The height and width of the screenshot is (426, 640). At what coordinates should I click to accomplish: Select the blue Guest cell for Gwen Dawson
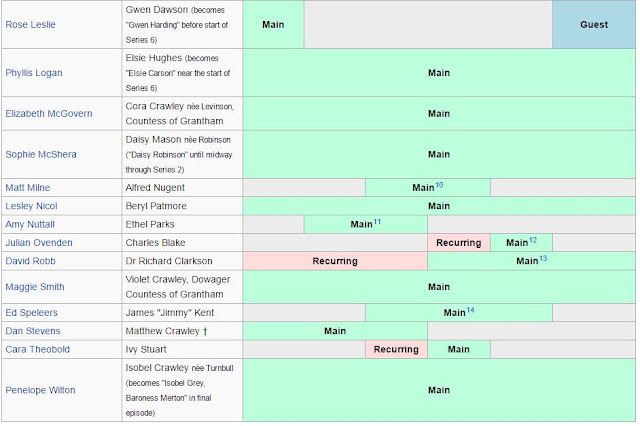click(x=593, y=24)
